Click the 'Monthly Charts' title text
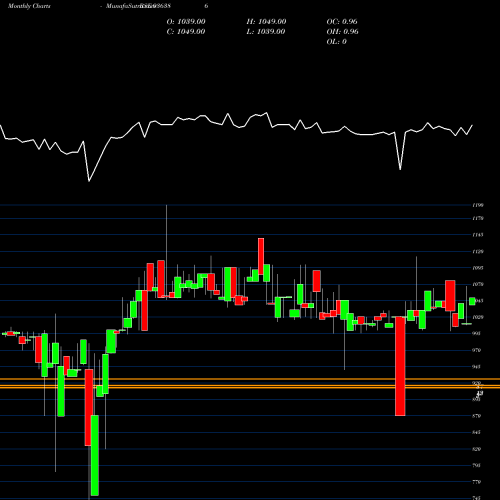This screenshot has height=500, width=500. point(29,6)
